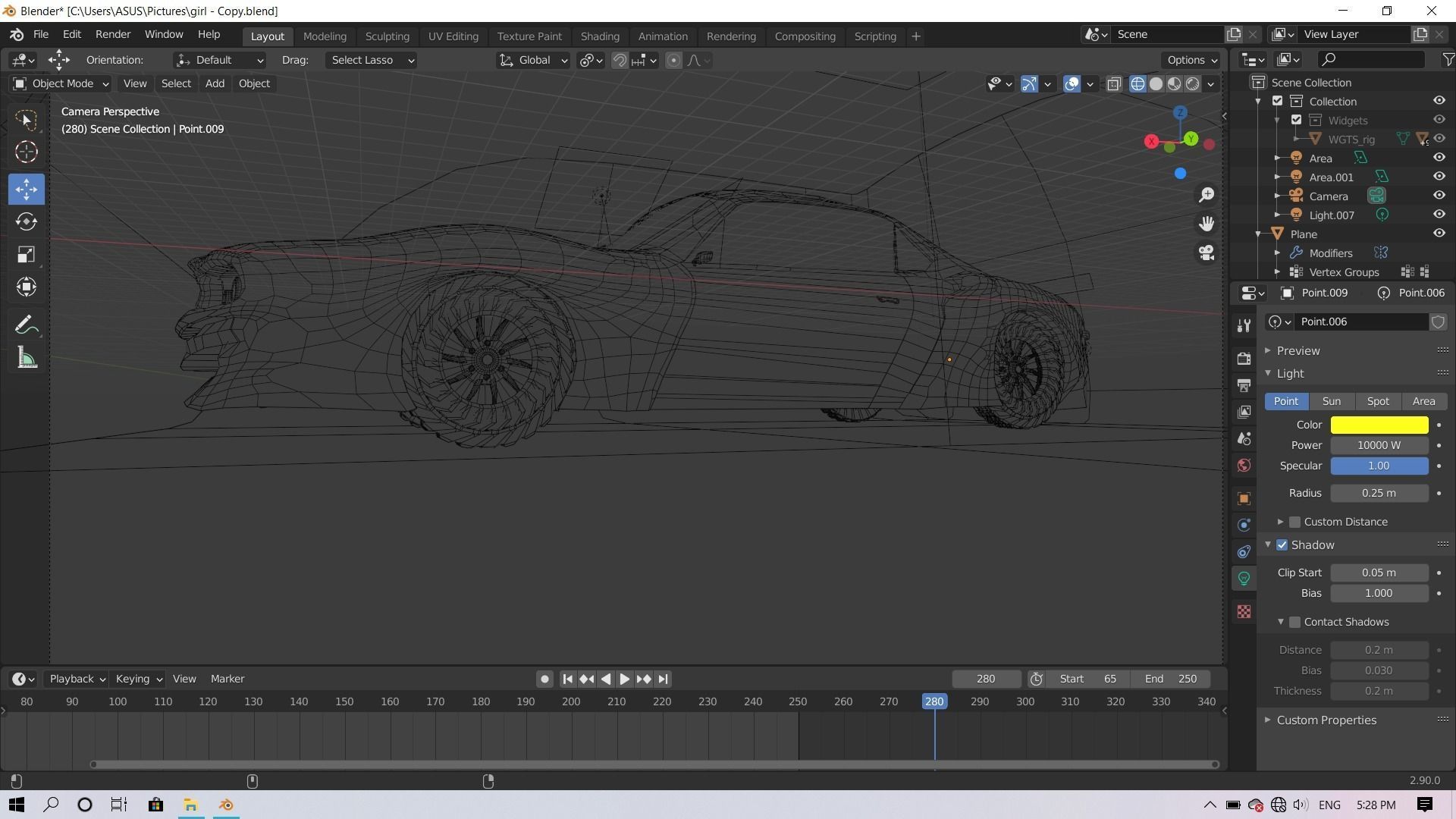Viewport: 1456px width, 819px height.
Task: Jump to next keyframe
Action: click(644, 679)
